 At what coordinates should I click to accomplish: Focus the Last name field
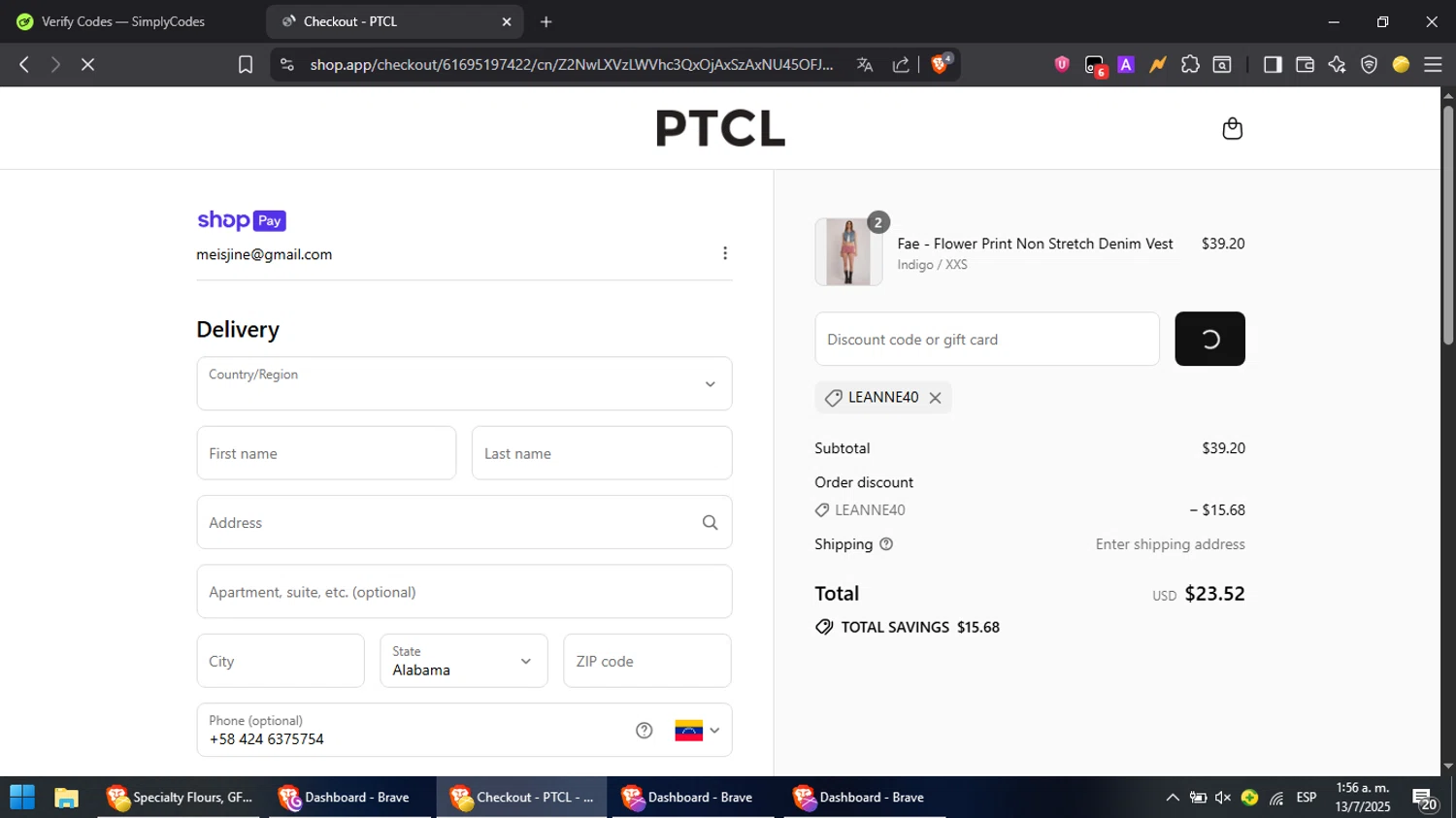pos(602,453)
